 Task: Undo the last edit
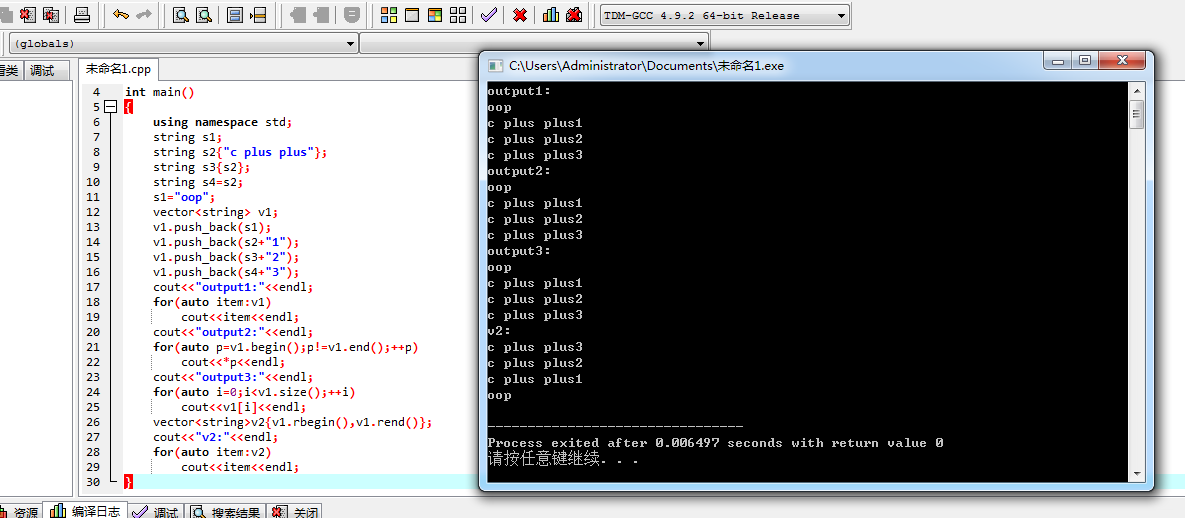pyautogui.click(x=121, y=14)
